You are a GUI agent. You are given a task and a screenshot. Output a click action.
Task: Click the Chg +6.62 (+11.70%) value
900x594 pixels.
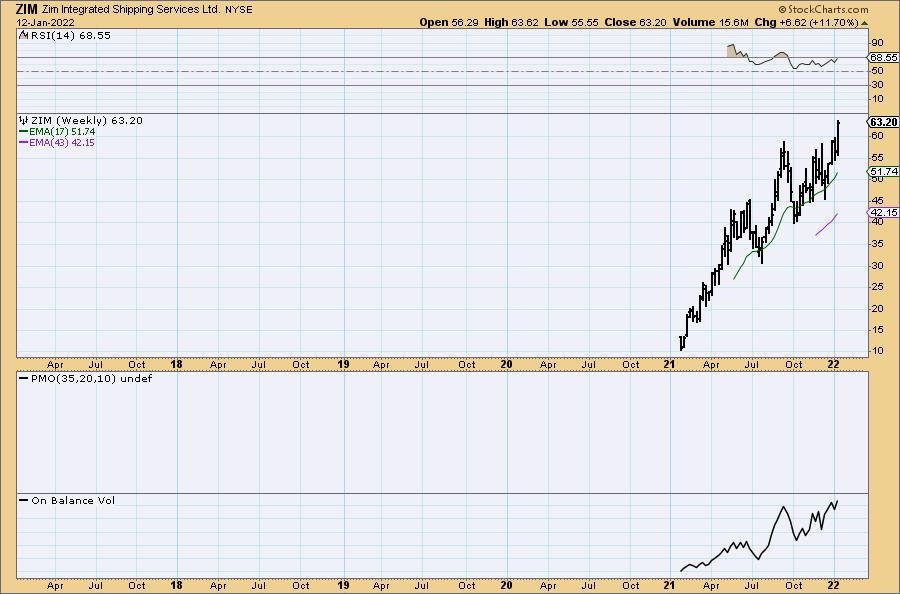[x=806, y=22]
